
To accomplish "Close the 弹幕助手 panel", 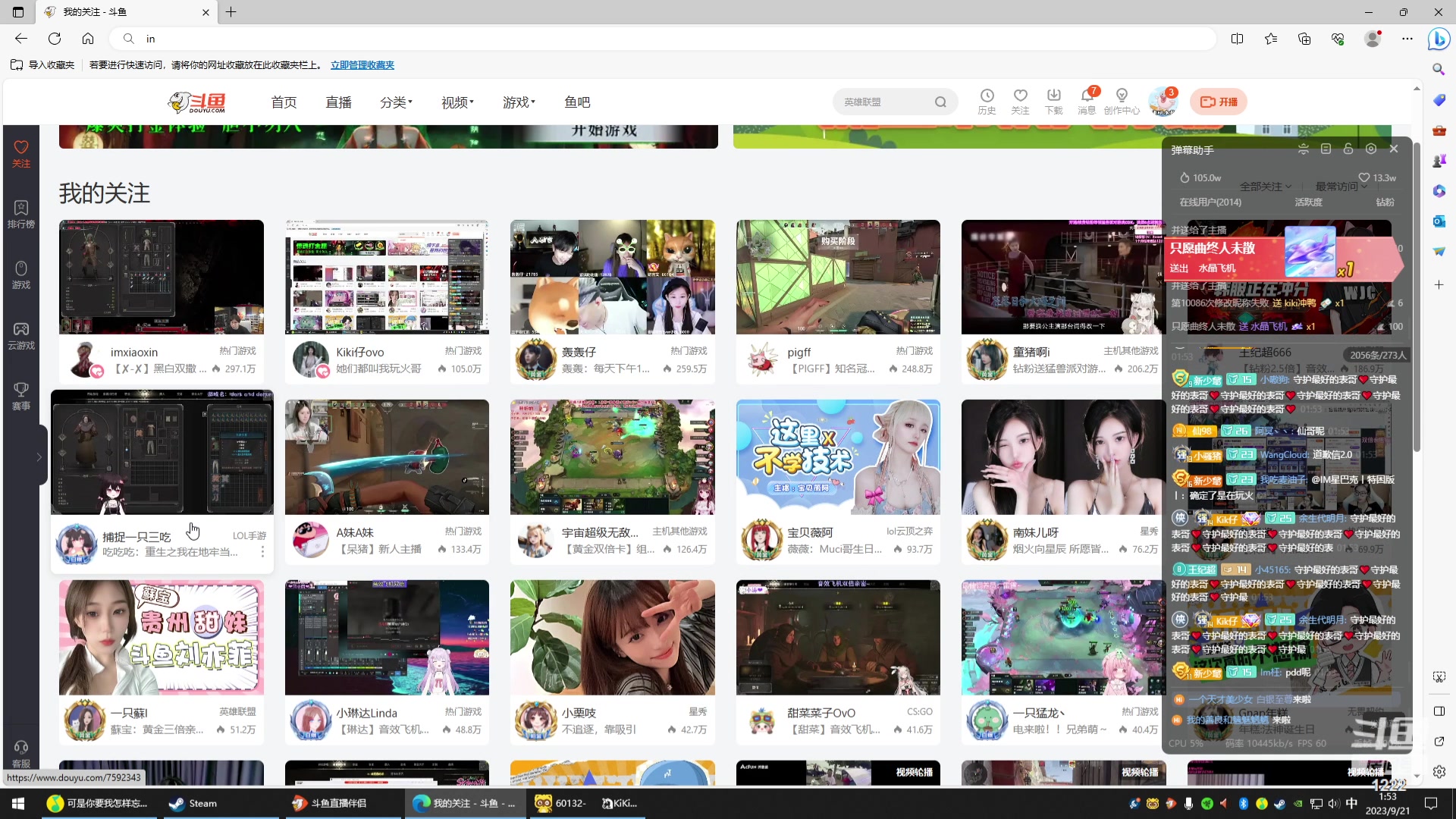I will pos(1394,149).
